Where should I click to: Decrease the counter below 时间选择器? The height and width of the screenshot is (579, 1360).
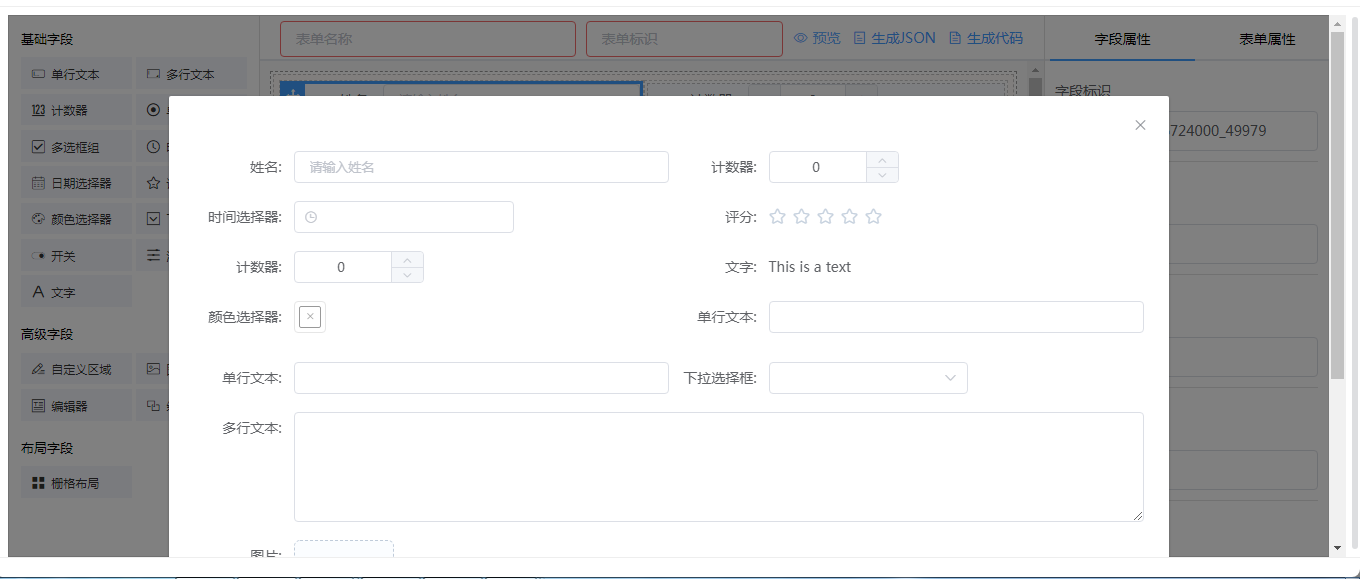[x=406, y=275]
